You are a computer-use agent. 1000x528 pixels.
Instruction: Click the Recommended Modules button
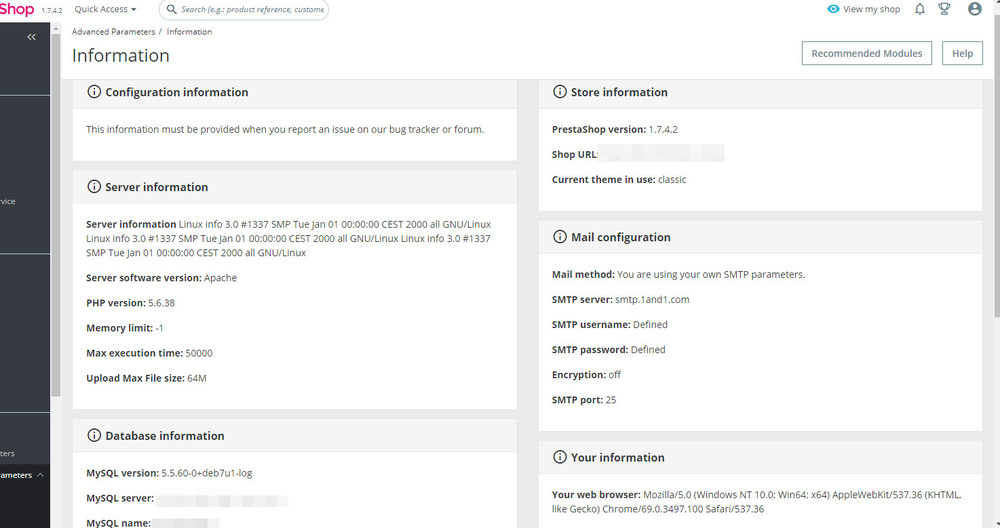(866, 54)
